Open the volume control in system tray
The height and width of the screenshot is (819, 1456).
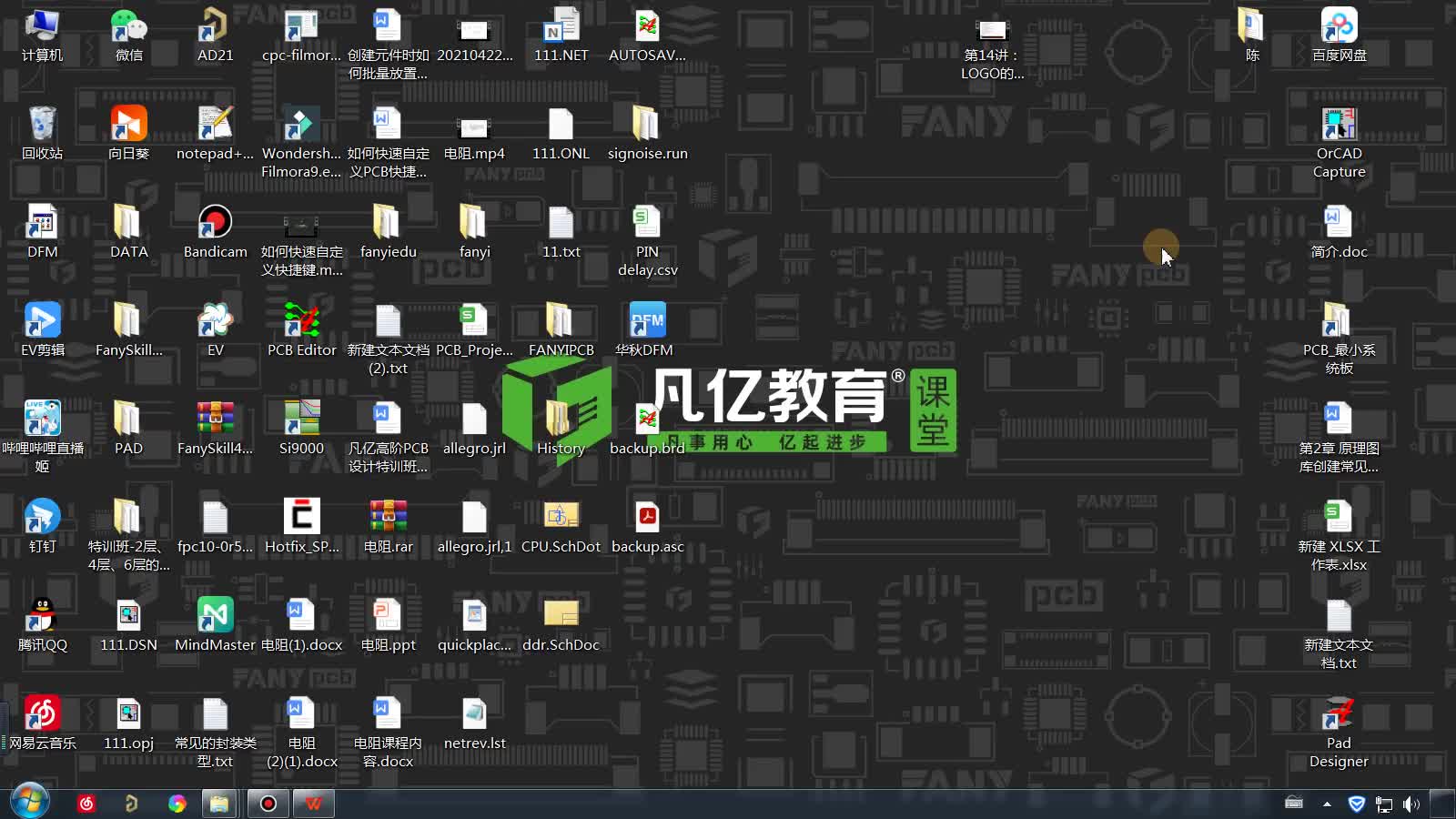click(1411, 804)
